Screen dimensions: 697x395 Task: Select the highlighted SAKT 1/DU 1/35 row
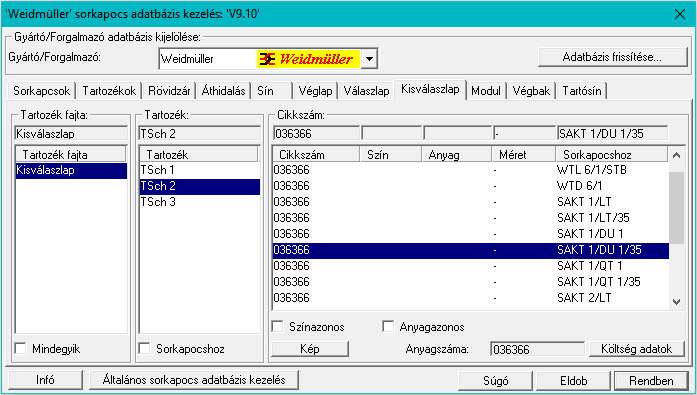tap(471, 250)
